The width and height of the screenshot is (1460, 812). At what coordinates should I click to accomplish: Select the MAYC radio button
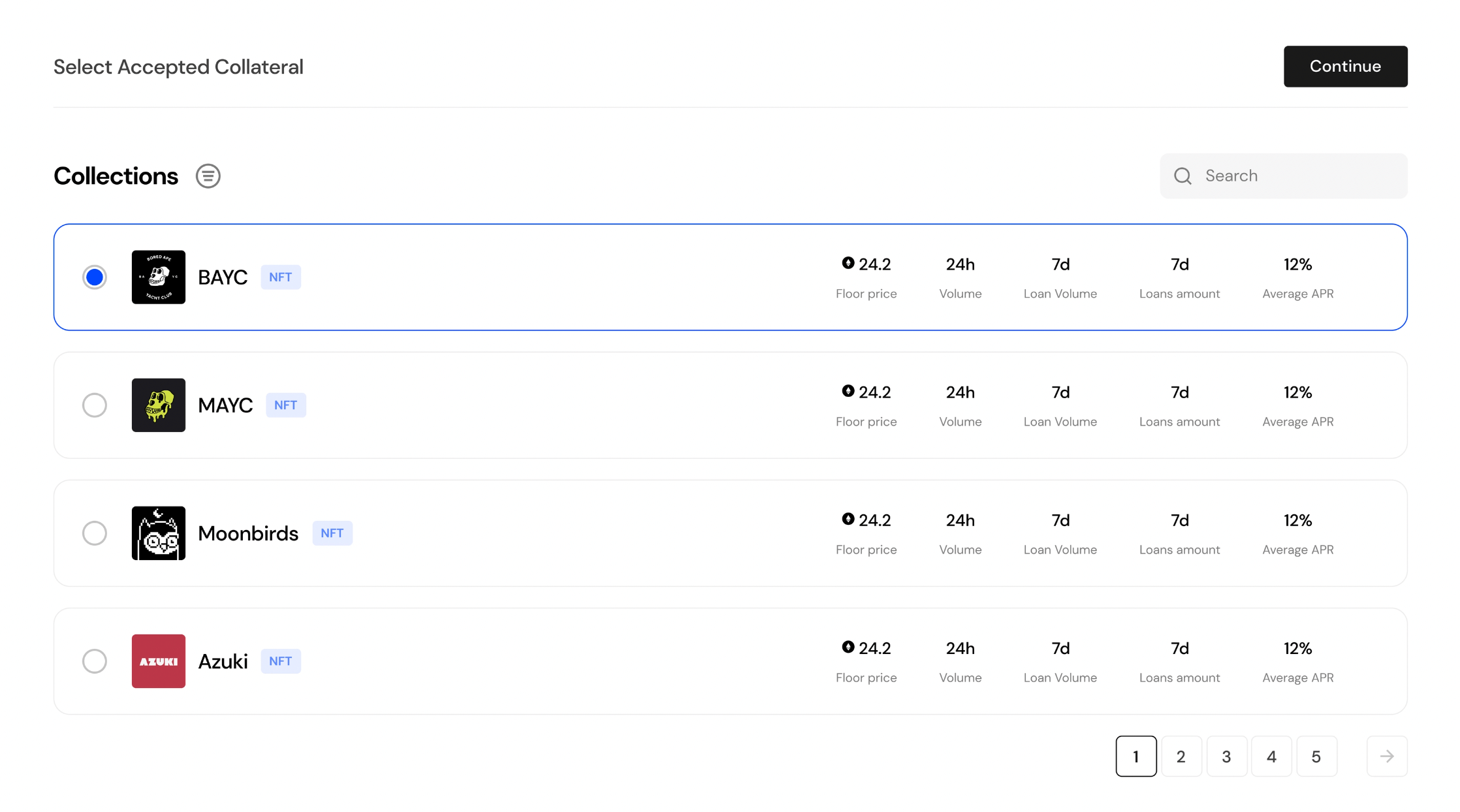click(x=95, y=405)
